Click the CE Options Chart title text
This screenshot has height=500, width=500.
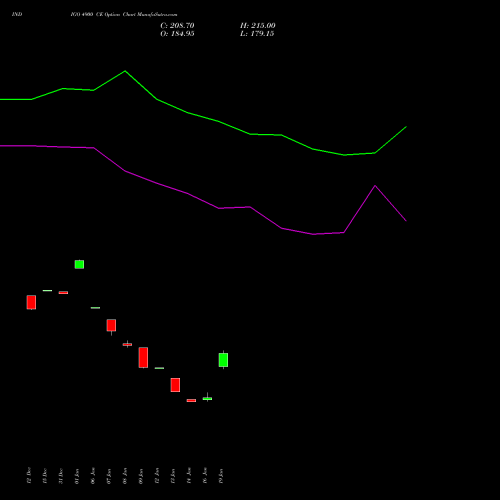(124, 14)
